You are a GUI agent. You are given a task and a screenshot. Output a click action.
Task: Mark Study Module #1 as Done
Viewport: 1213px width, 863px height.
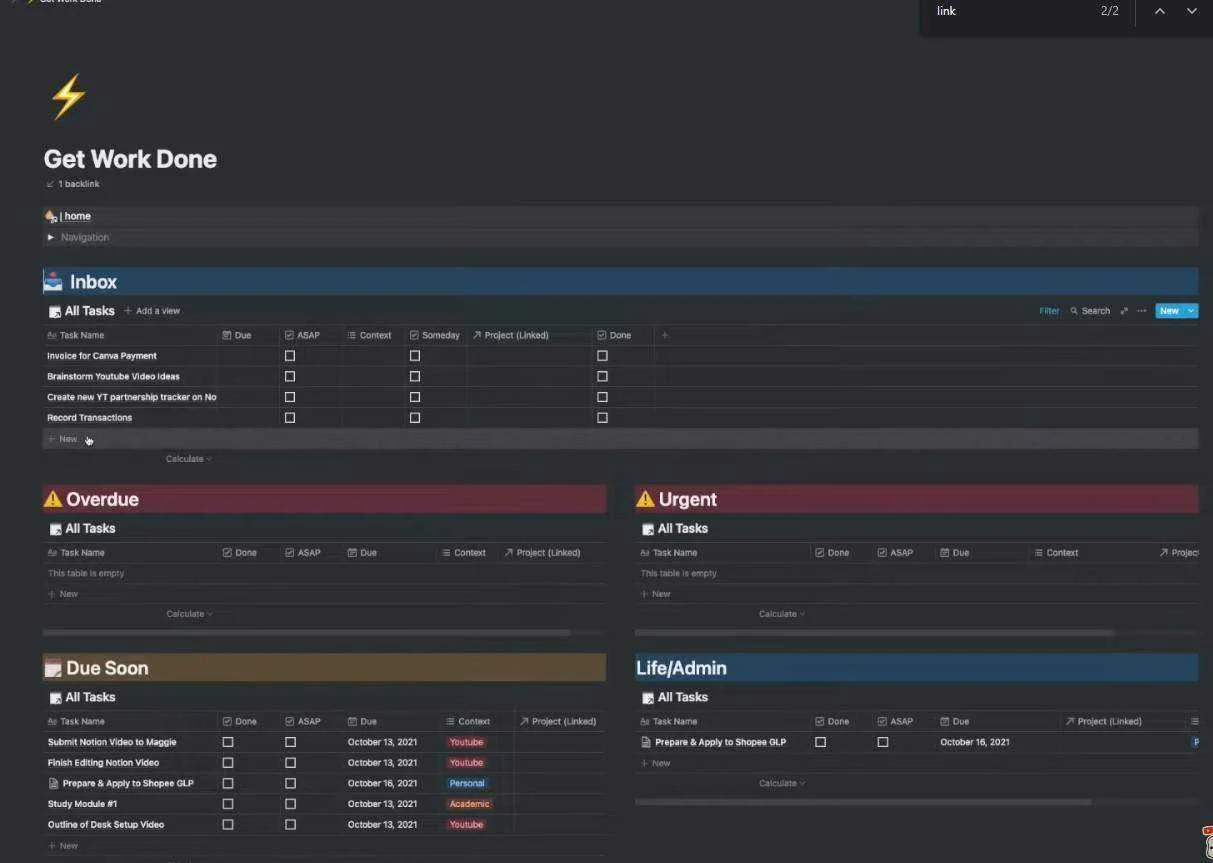228,804
